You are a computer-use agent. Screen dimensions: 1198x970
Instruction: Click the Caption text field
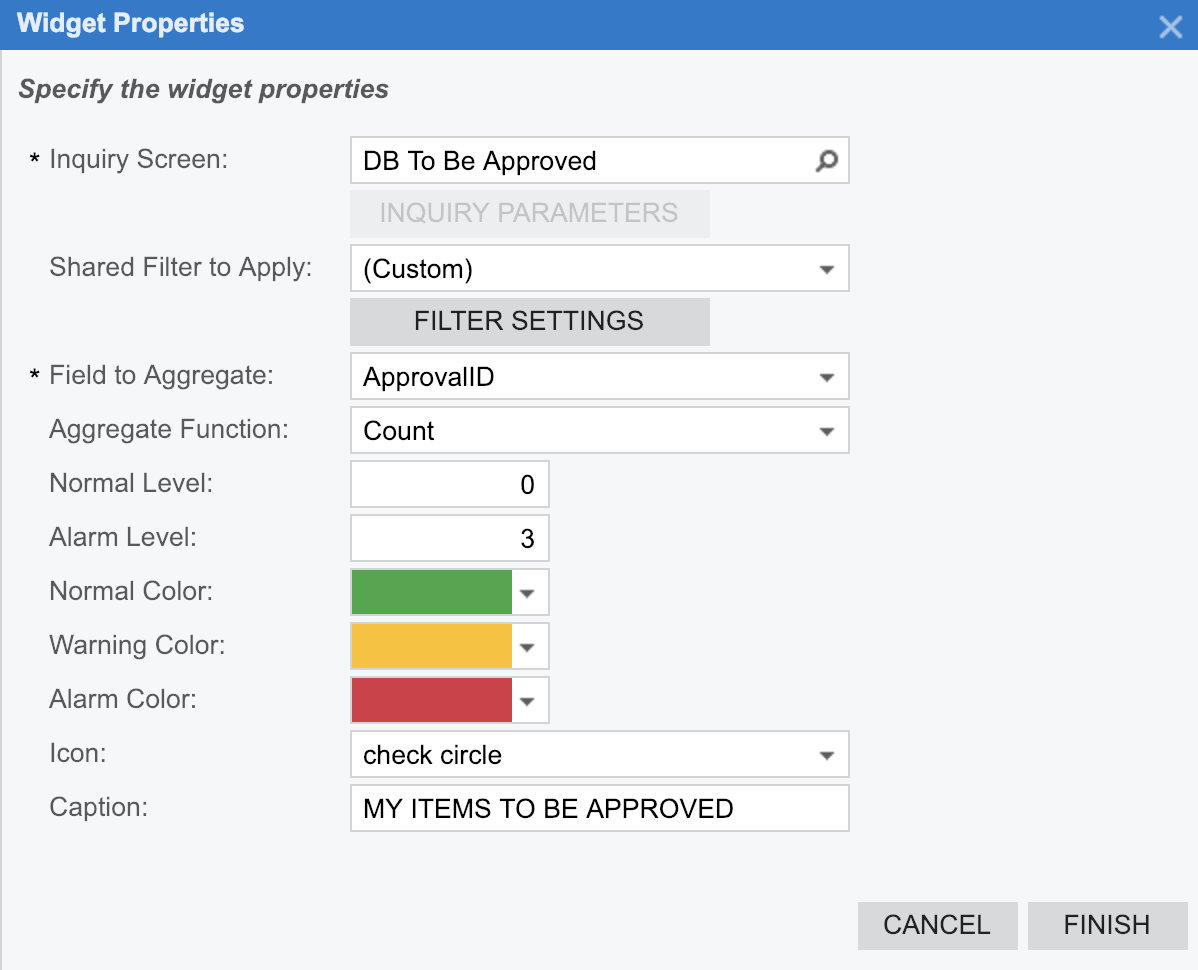click(599, 808)
